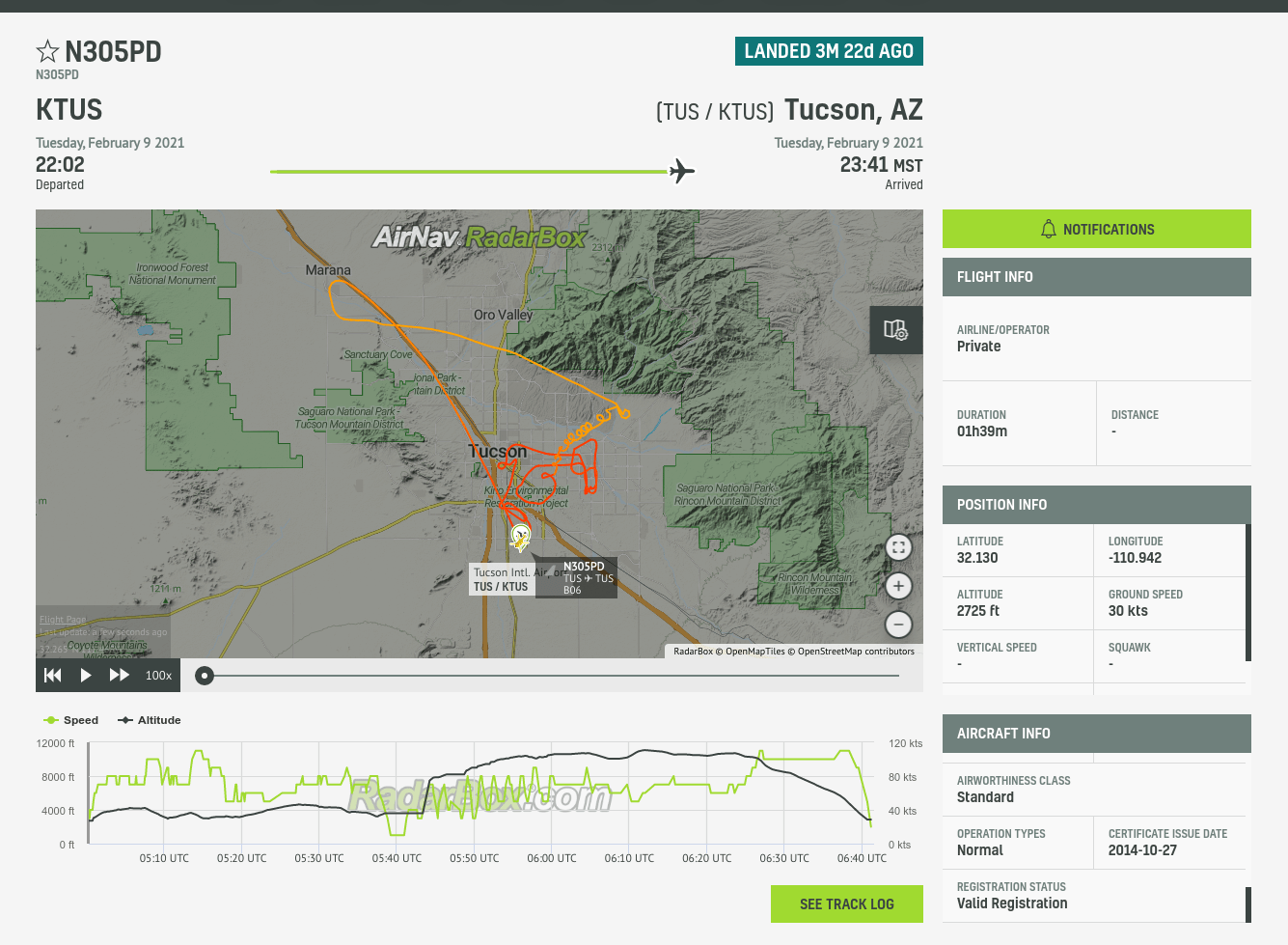The height and width of the screenshot is (945, 1288).
Task: Toggle the Altitude series in chart legend
Action: pyautogui.click(x=150, y=720)
